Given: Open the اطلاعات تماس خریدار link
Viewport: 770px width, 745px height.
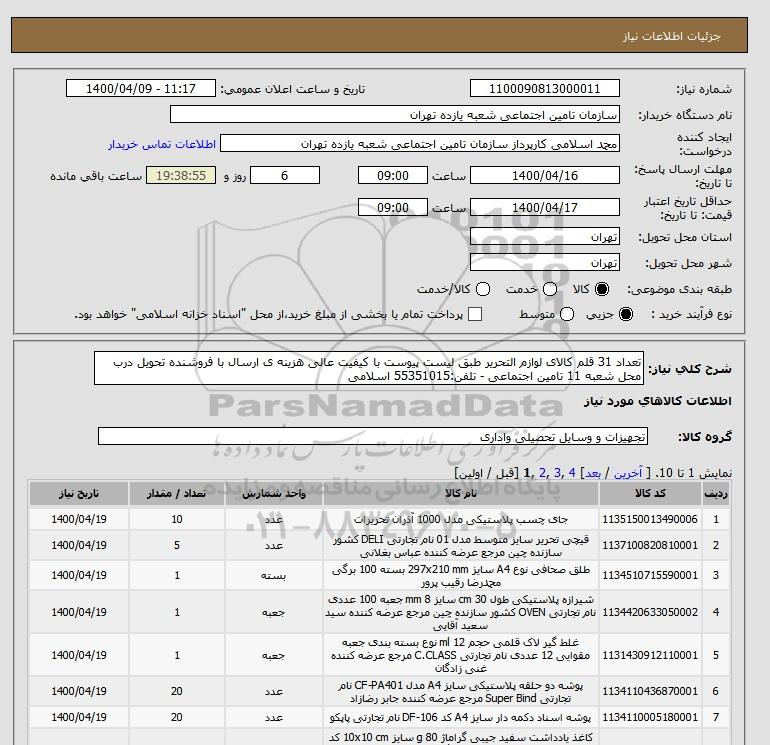Looking at the screenshot, I should (162, 144).
